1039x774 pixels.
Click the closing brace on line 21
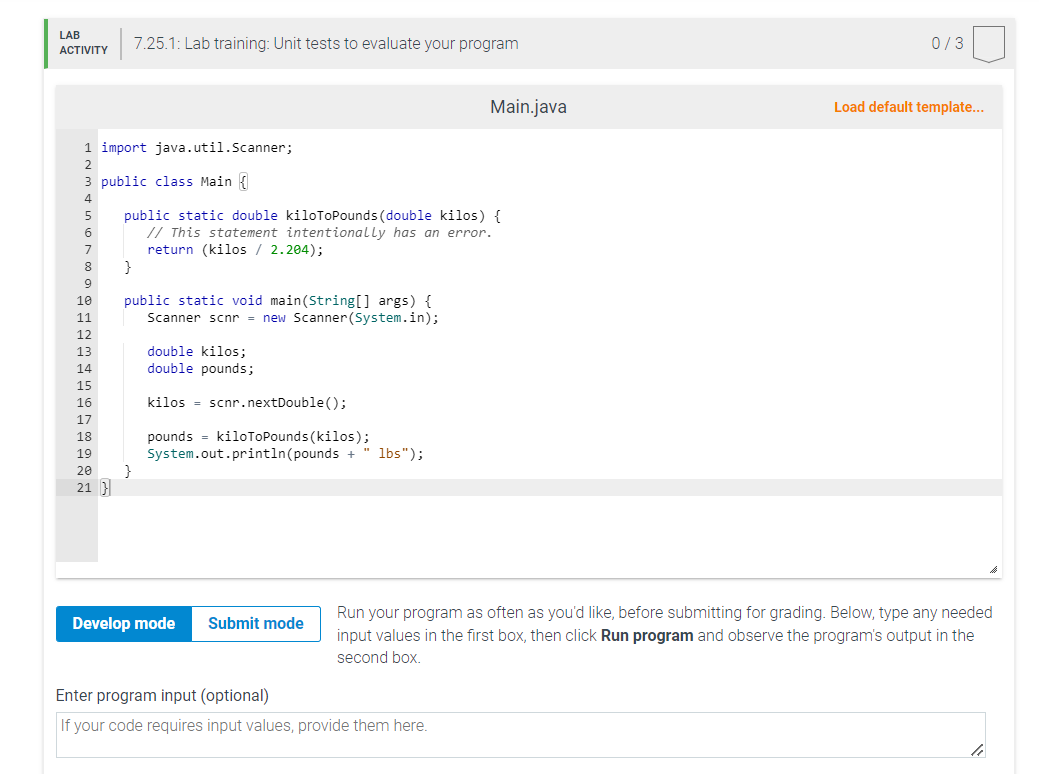tap(104, 487)
